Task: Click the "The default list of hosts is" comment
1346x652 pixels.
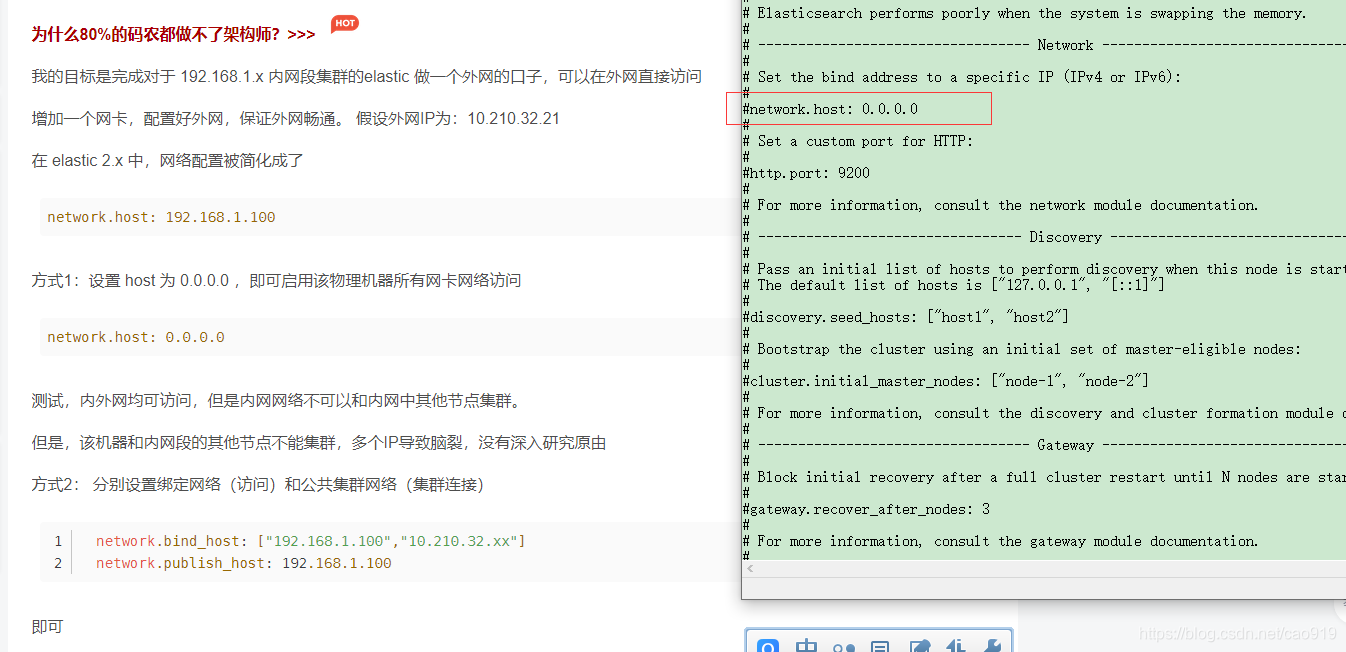Action: click(954, 285)
